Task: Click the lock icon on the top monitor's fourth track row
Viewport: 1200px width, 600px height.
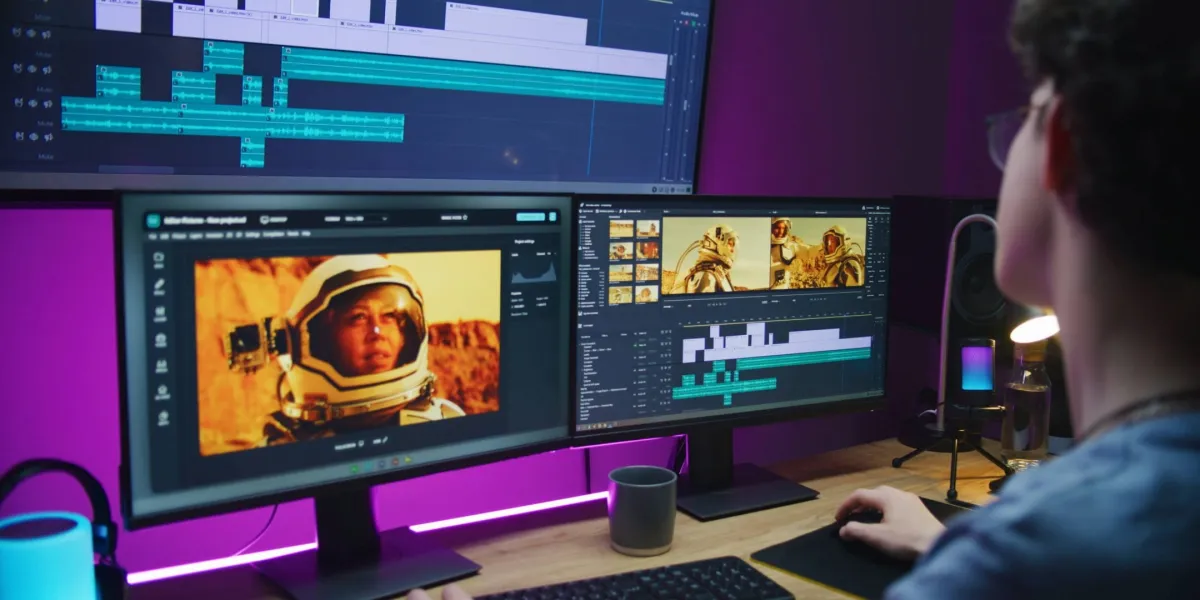Action: [x=19, y=137]
